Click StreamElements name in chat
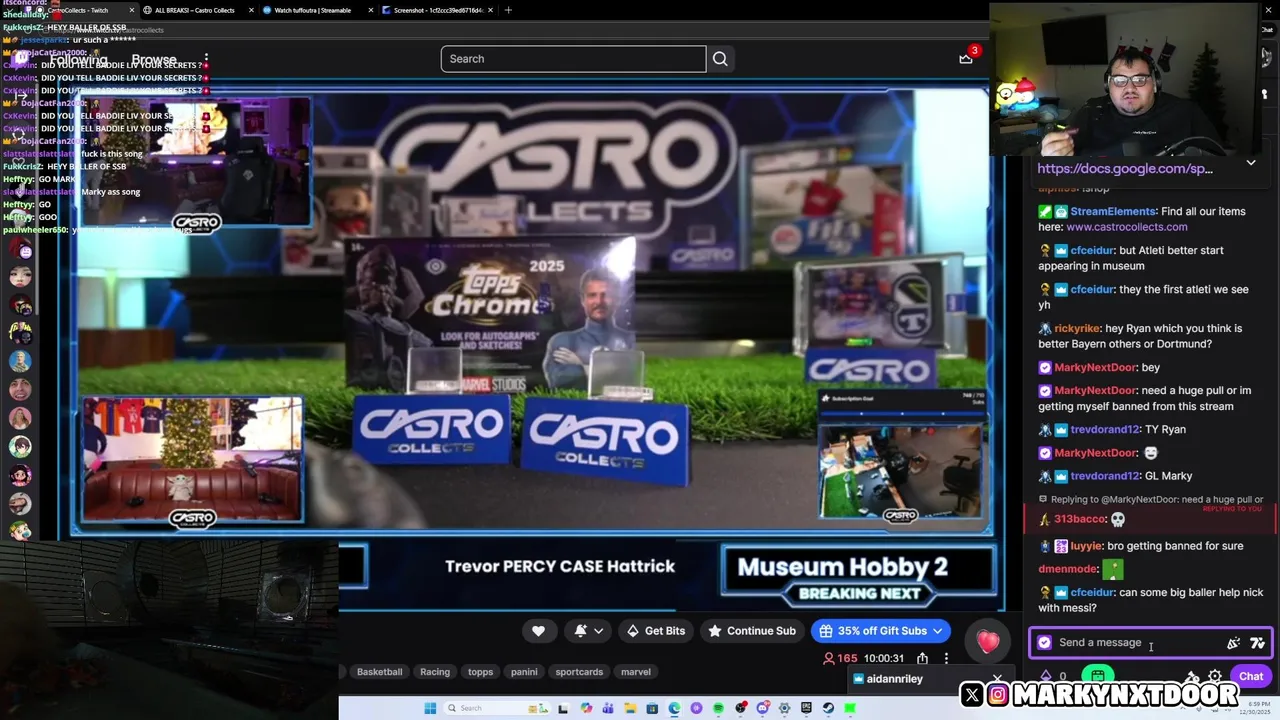 pyautogui.click(x=1113, y=212)
